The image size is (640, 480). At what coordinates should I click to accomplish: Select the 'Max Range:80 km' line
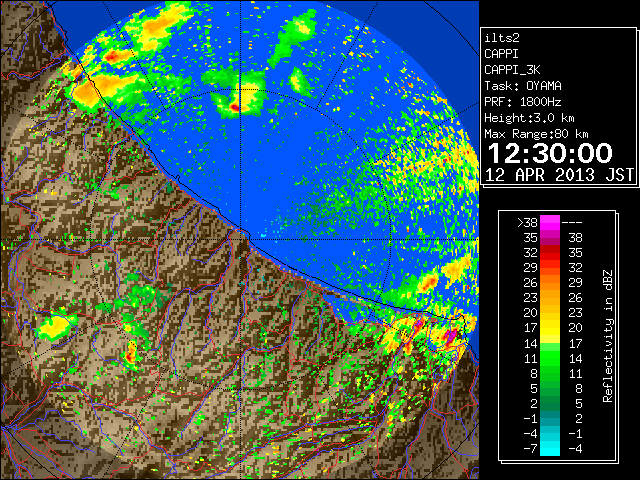536,134
